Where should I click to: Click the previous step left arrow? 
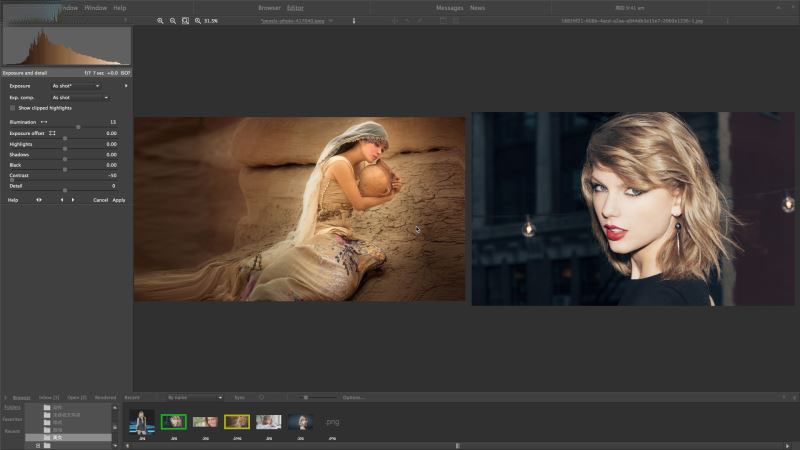point(62,200)
